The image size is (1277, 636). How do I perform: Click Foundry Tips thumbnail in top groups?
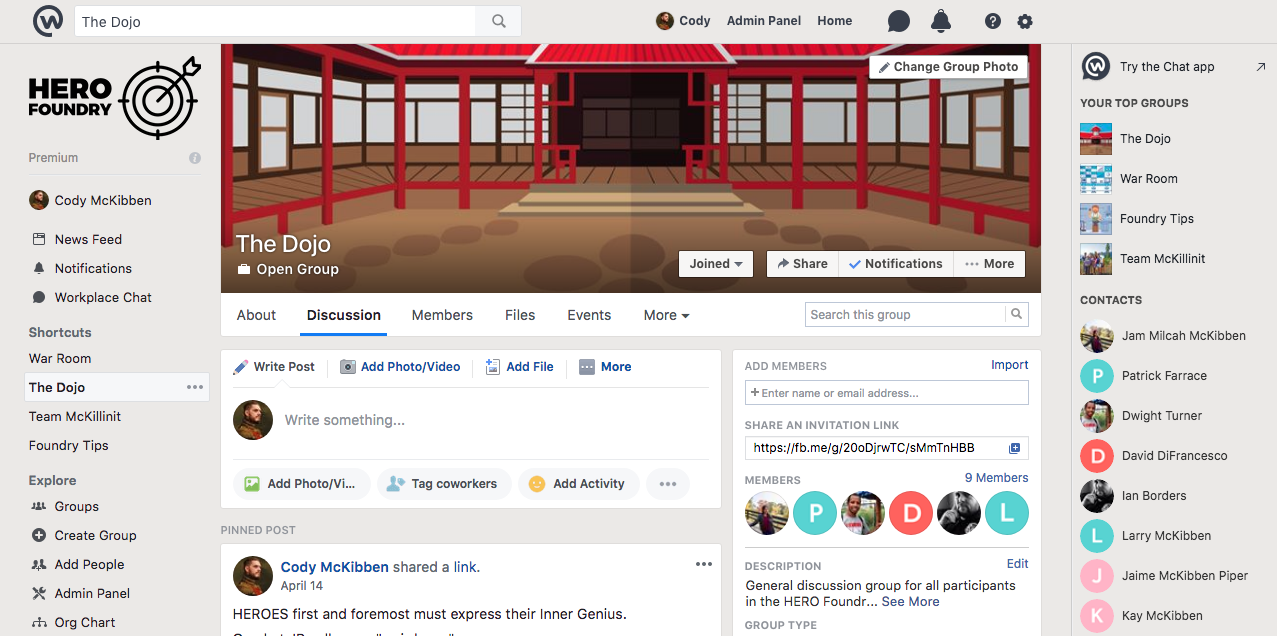1096,219
